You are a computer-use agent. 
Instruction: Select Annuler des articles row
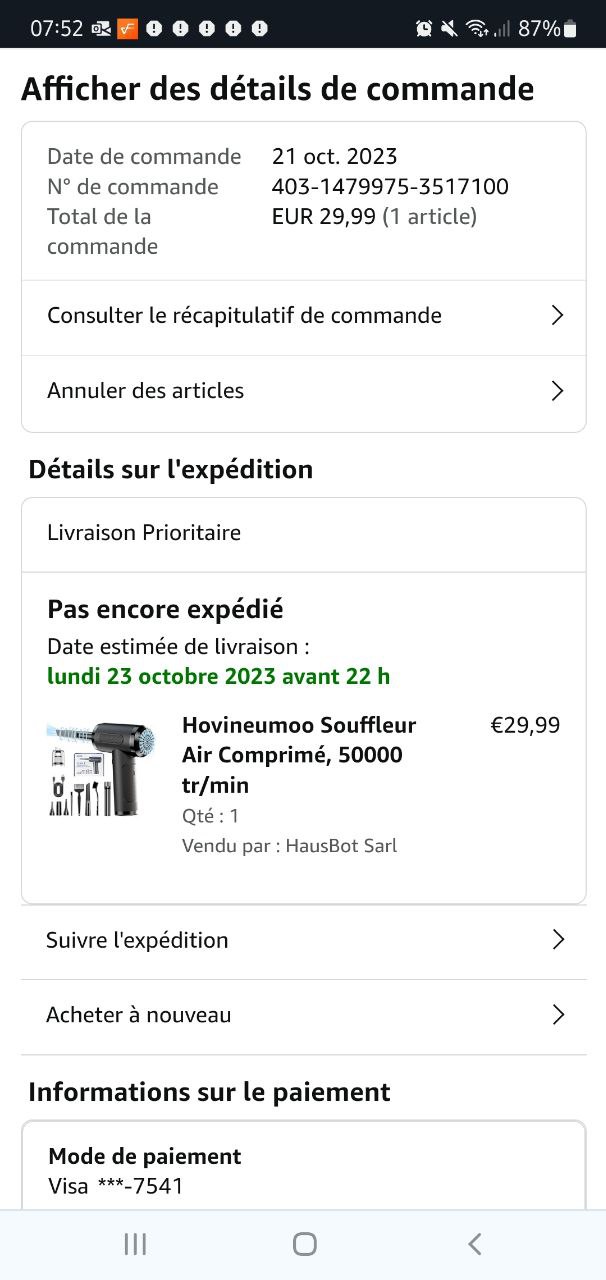pyautogui.click(x=146, y=391)
